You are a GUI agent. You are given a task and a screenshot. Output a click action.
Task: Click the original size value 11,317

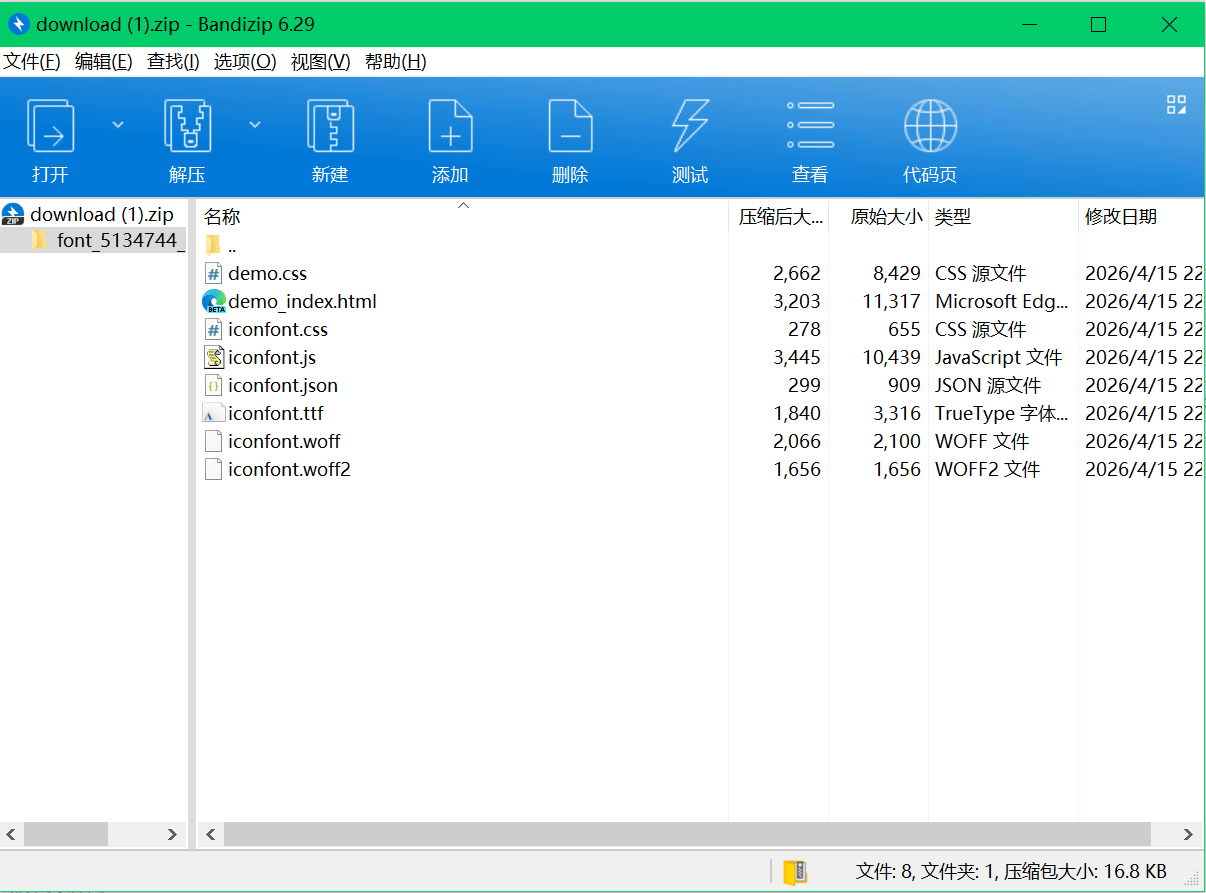pos(892,301)
